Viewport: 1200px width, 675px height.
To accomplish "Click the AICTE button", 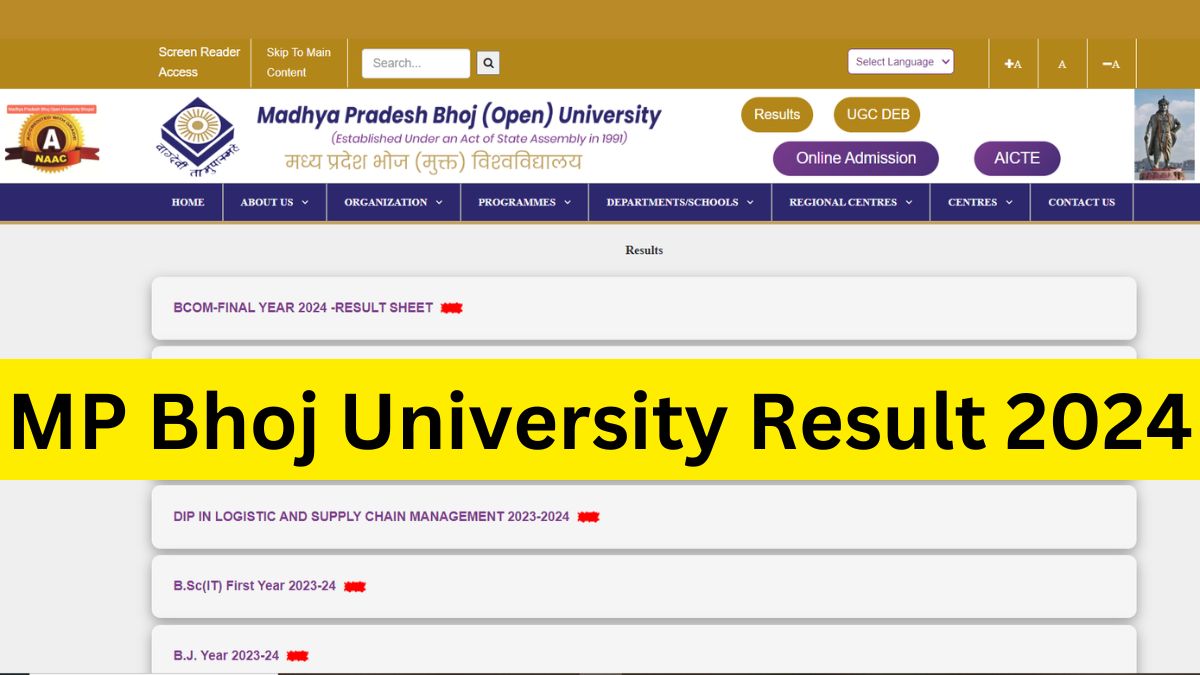I will click(x=1017, y=158).
